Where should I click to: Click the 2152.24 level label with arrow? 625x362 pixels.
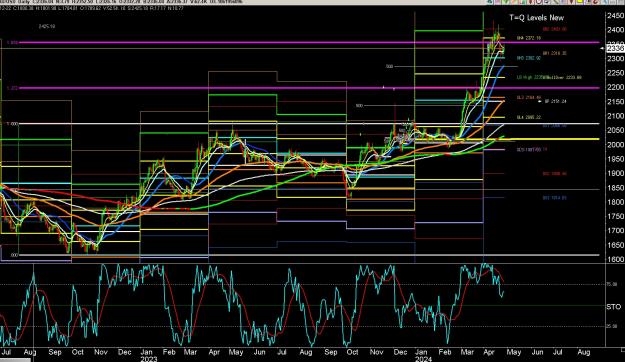coord(552,102)
